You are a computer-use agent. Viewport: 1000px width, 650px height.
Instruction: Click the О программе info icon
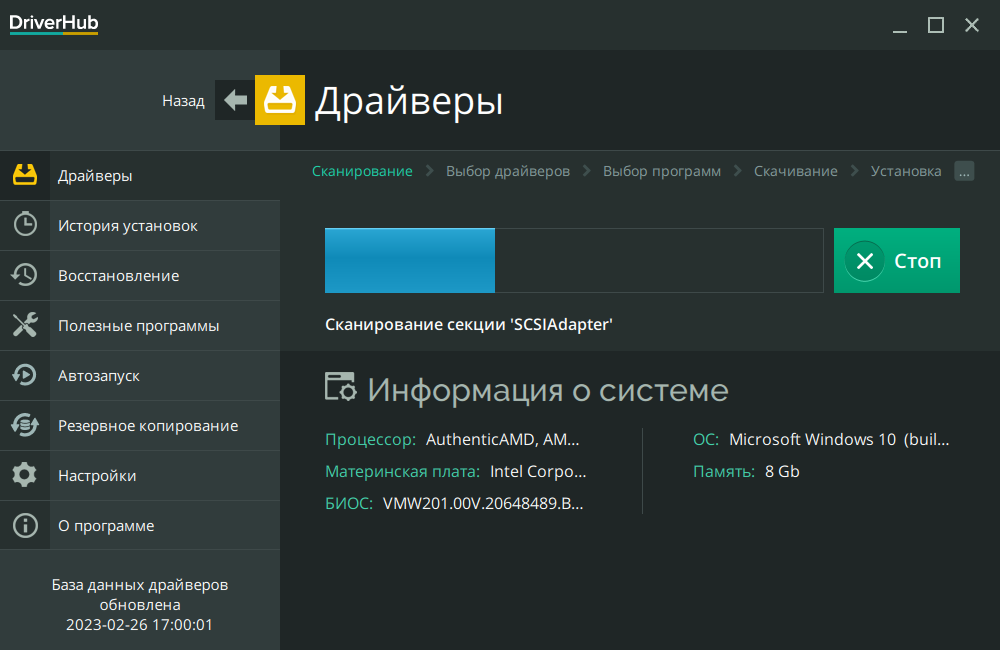click(x=25, y=525)
